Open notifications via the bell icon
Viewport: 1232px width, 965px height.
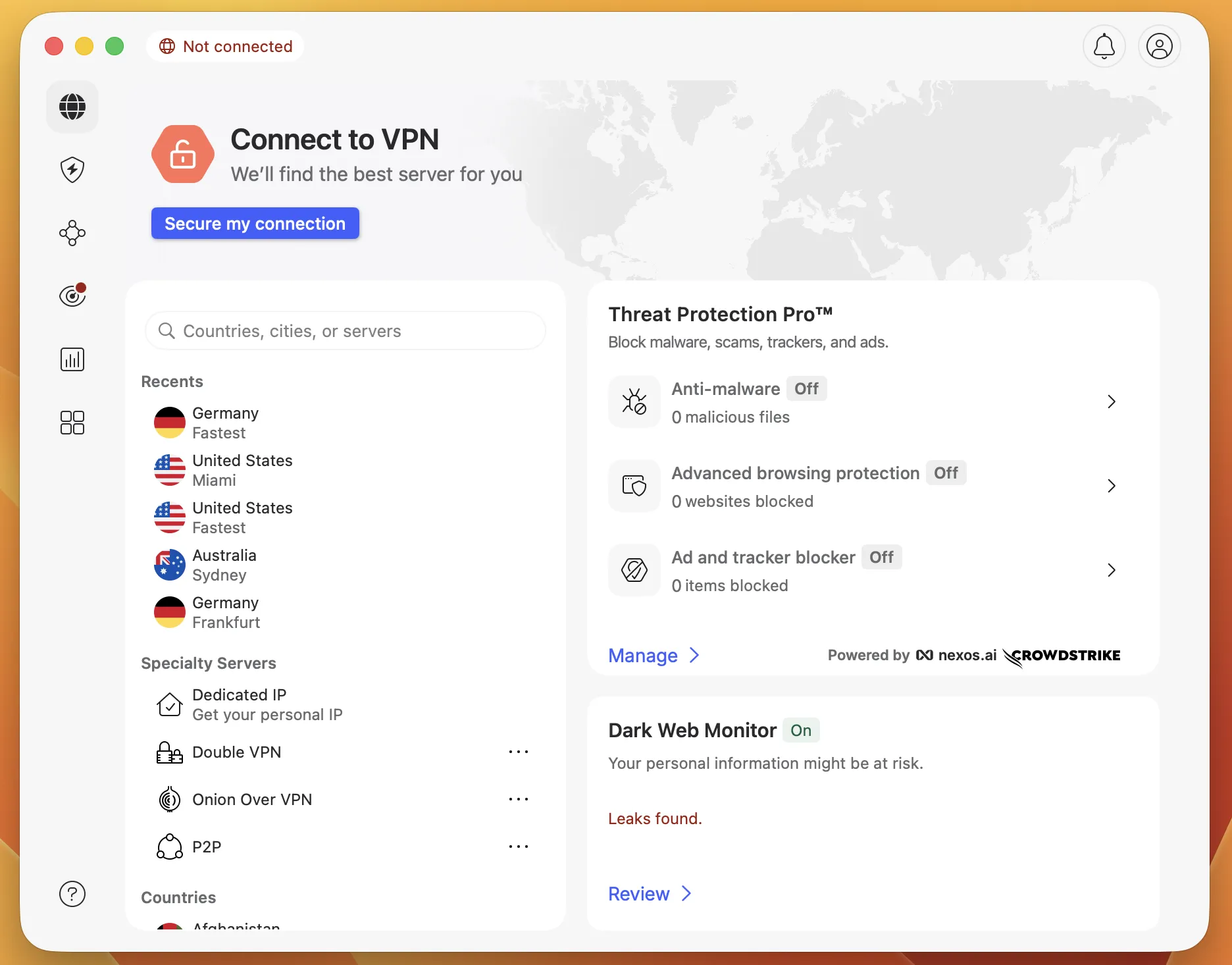[x=1104, y=46]
